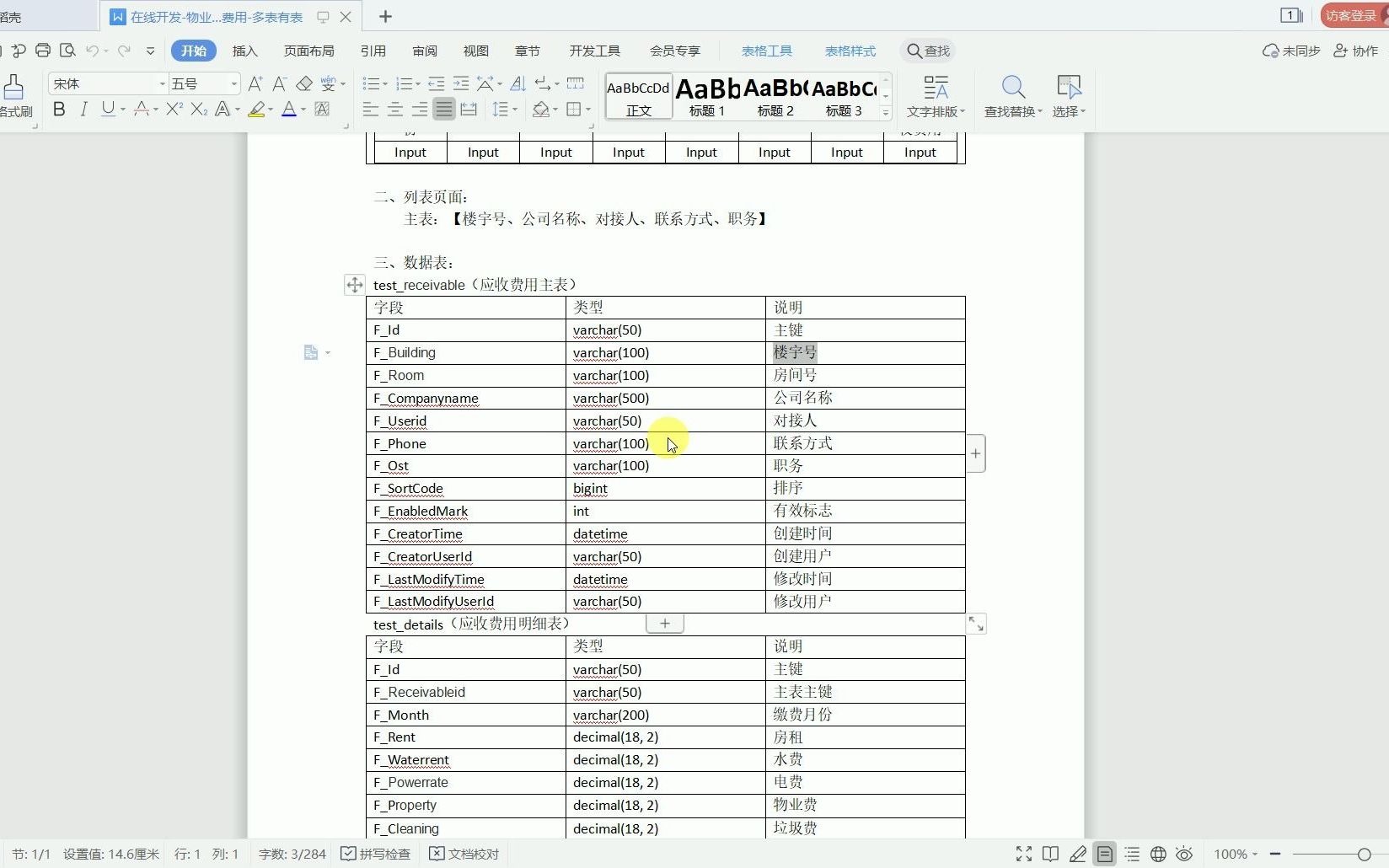This screenshot has width=1389, height=868.
Task: Open the 选择 dropdown
Action: tap(1069, 97)
